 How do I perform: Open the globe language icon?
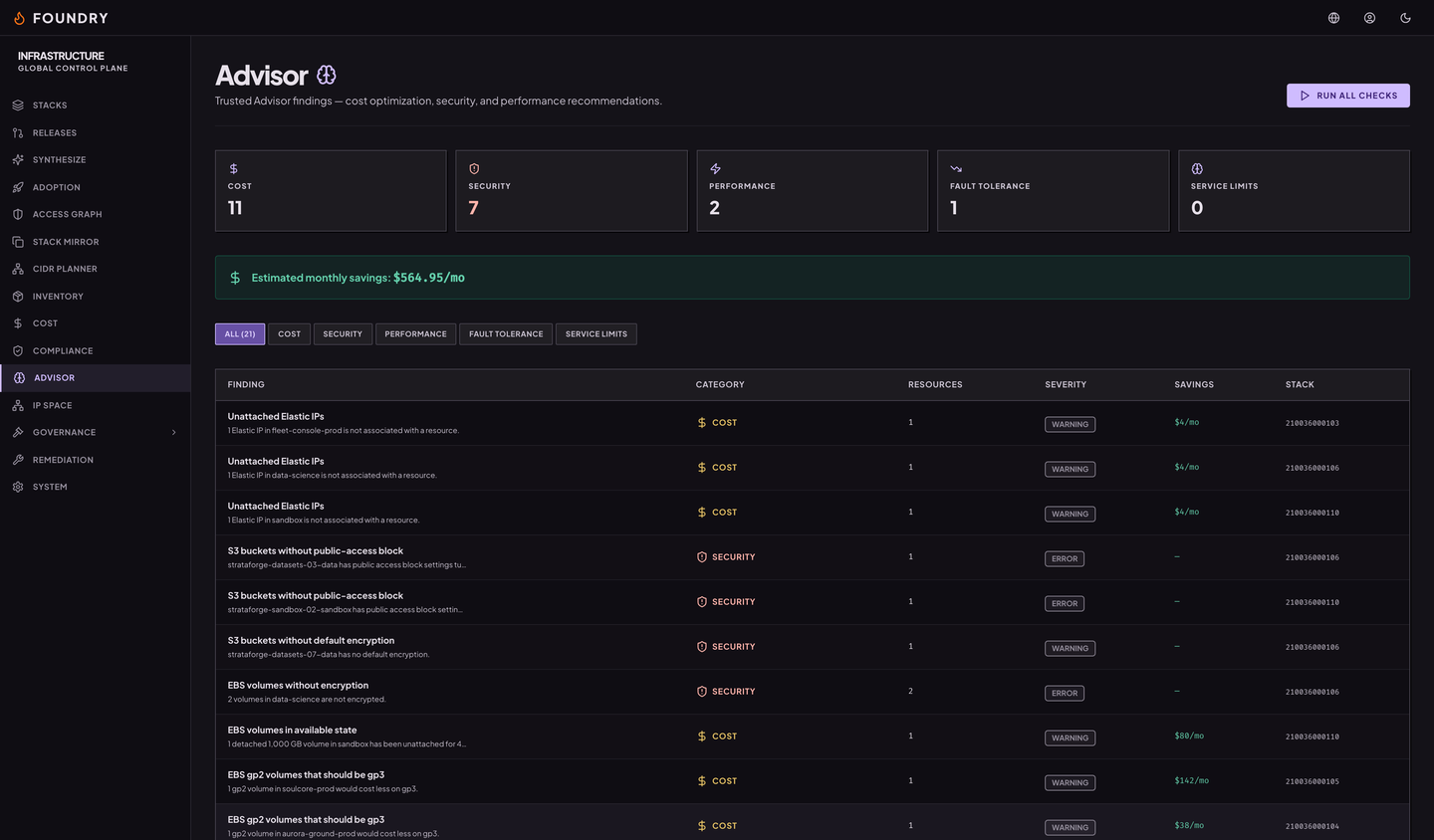(1334, 18)
